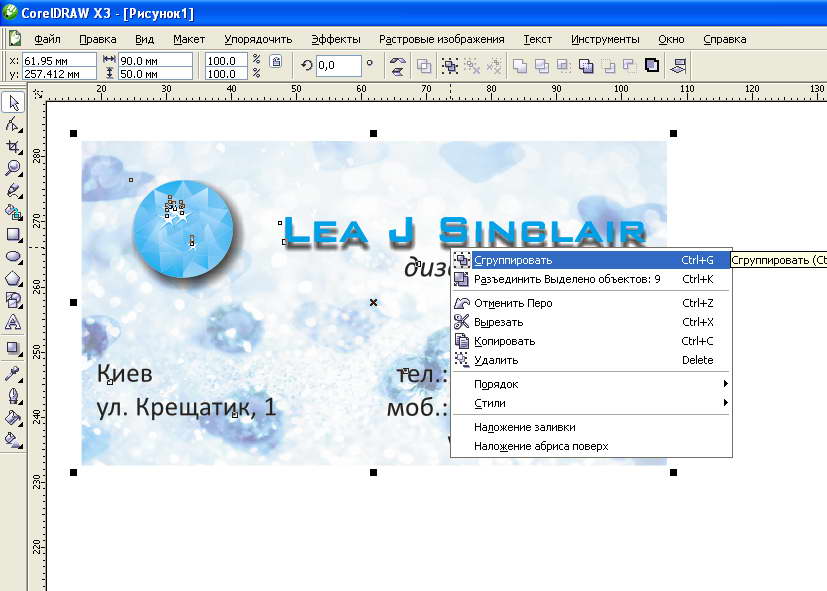Click the rotation angle input field

[340, 66]
